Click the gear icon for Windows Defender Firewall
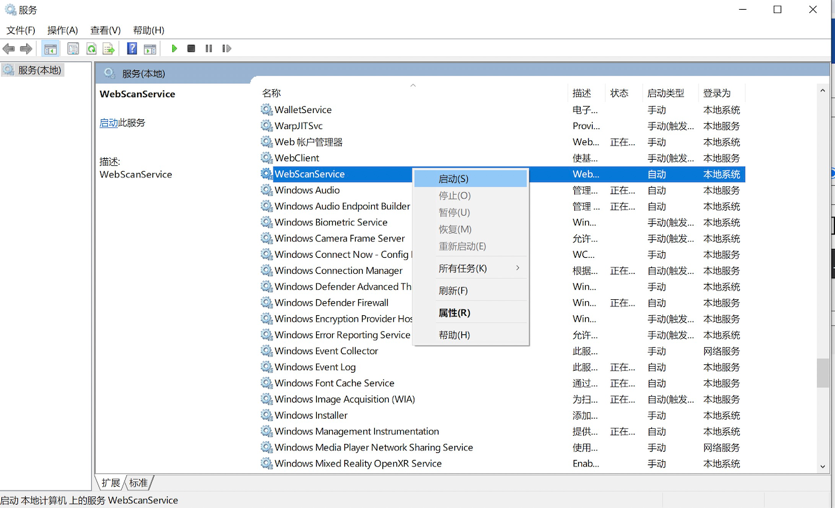 click(266, 302)
